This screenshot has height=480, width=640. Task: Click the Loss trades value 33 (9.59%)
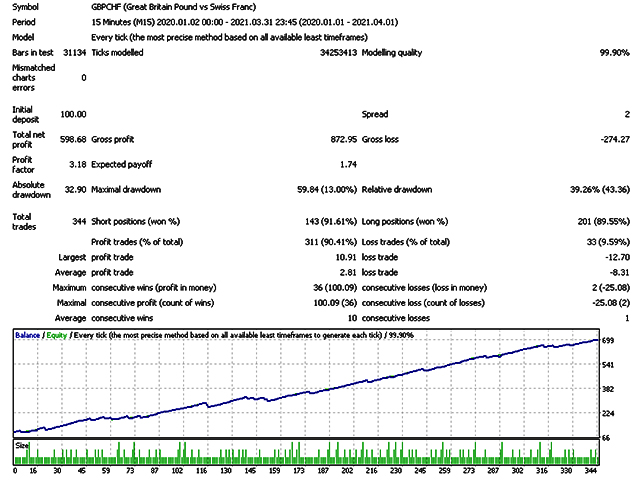point(608,242)
